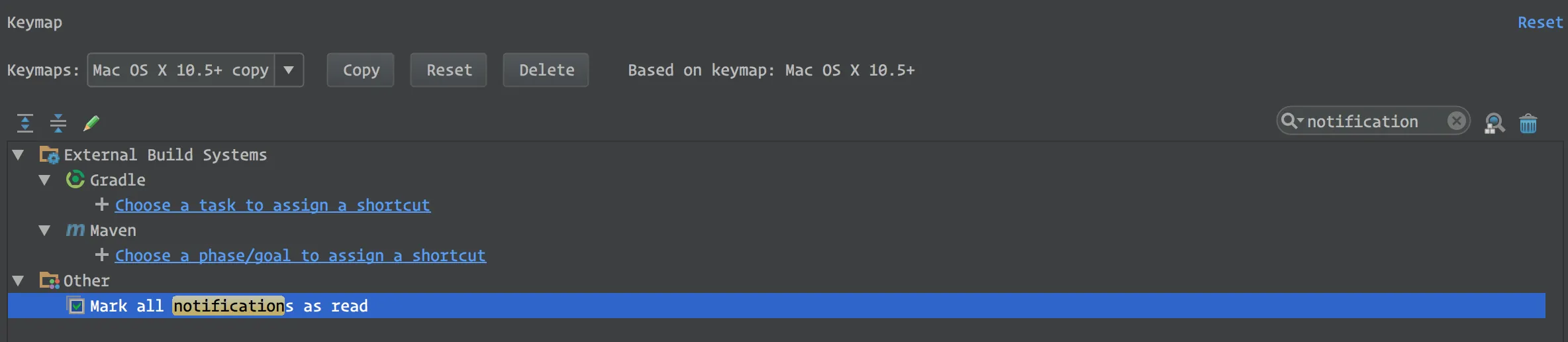The width and height of the screenshot is (1568, 342).
Task: Clear the notification search text
Action: click(x=1456, y=121)
